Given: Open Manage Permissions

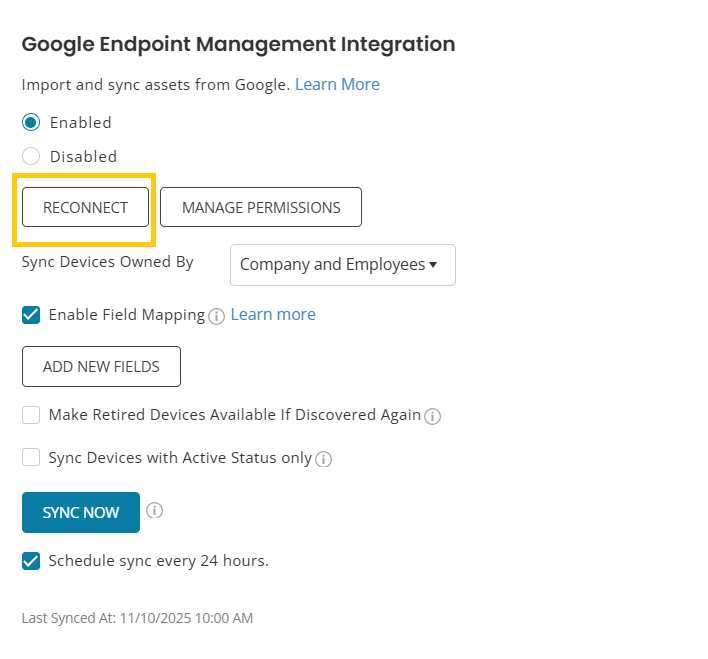Looking at the screenshot, I should (260, 208).
